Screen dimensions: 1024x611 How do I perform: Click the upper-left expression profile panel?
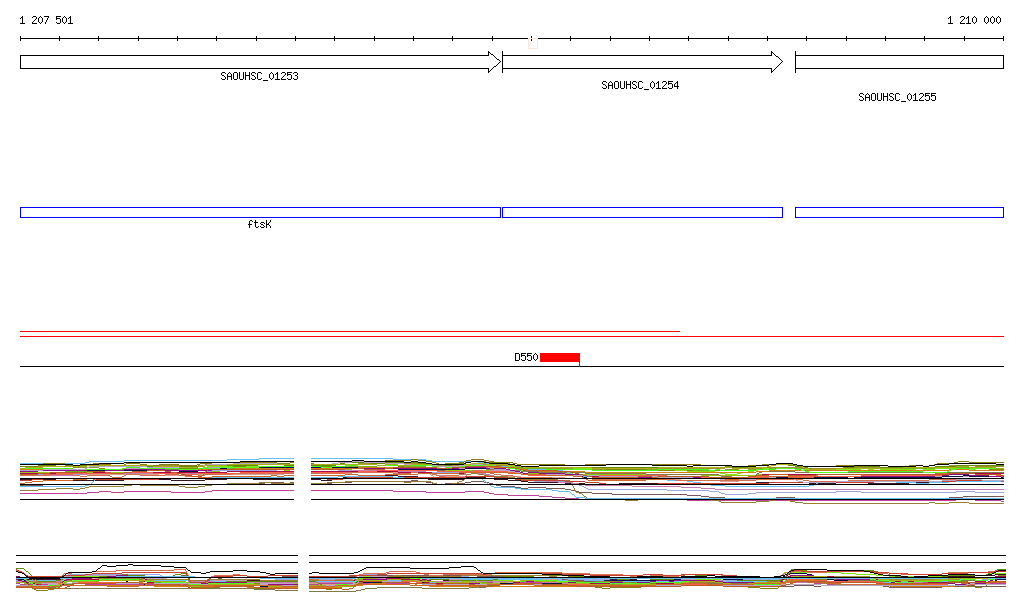click(157, 478)
